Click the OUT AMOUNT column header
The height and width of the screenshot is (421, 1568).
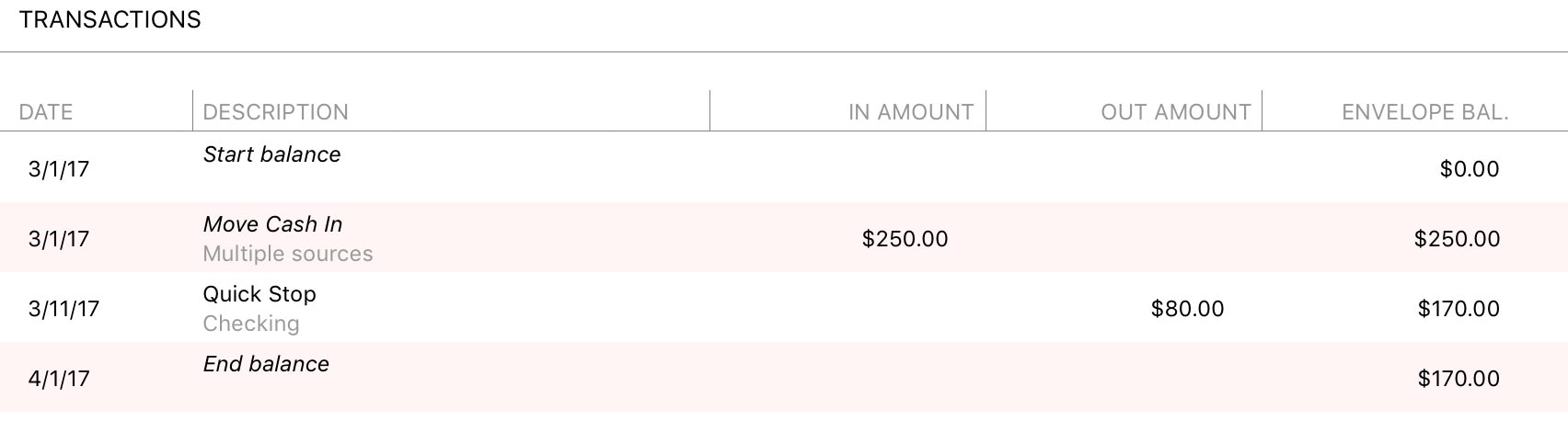[x=1175, y=112]
